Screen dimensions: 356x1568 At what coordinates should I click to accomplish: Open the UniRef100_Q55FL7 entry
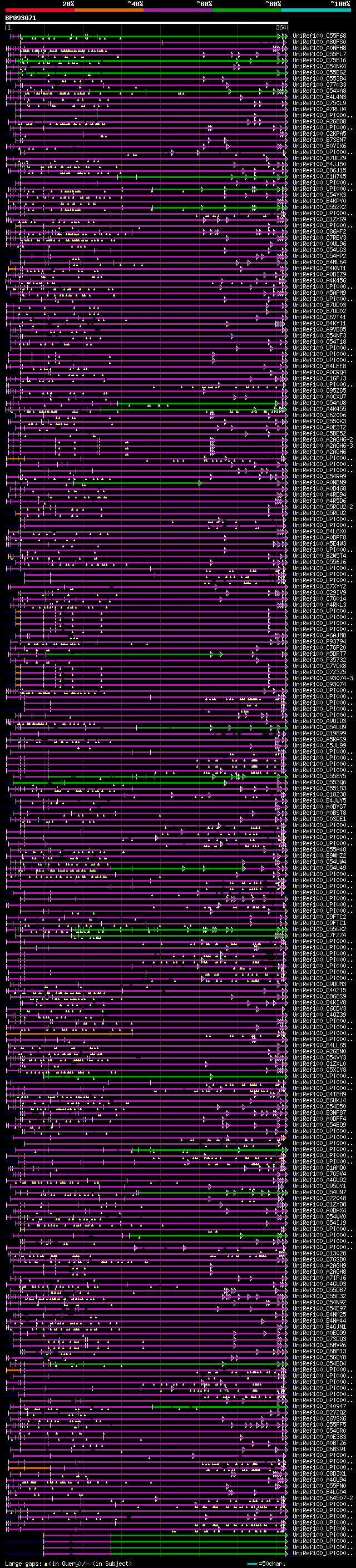pyautogui.click(x=319, y=54)
